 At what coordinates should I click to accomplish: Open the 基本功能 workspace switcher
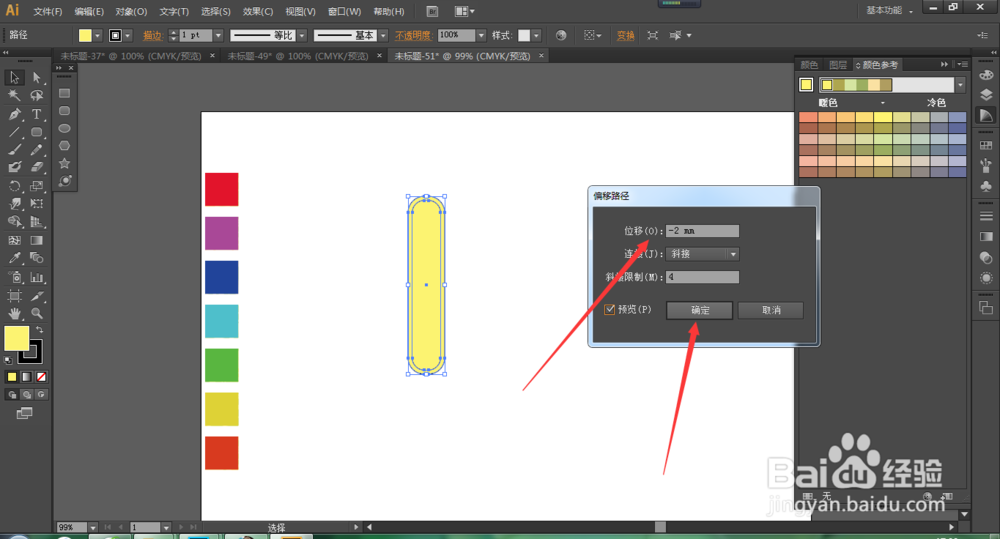pyautogui.click(x=890, y=10)
